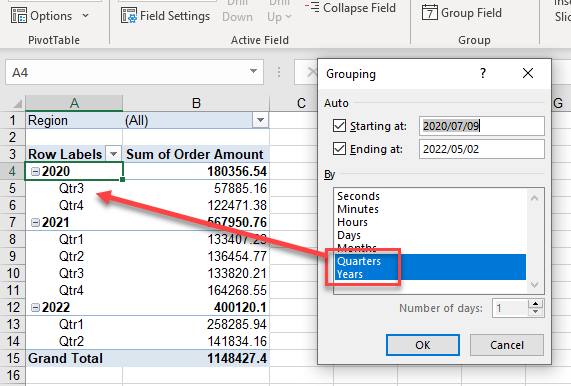The height and width of the screenshot is (386, 571).
Task: Open the Name Box dropdown arrow
Action: pyautogui.click(x=253, y=71)
